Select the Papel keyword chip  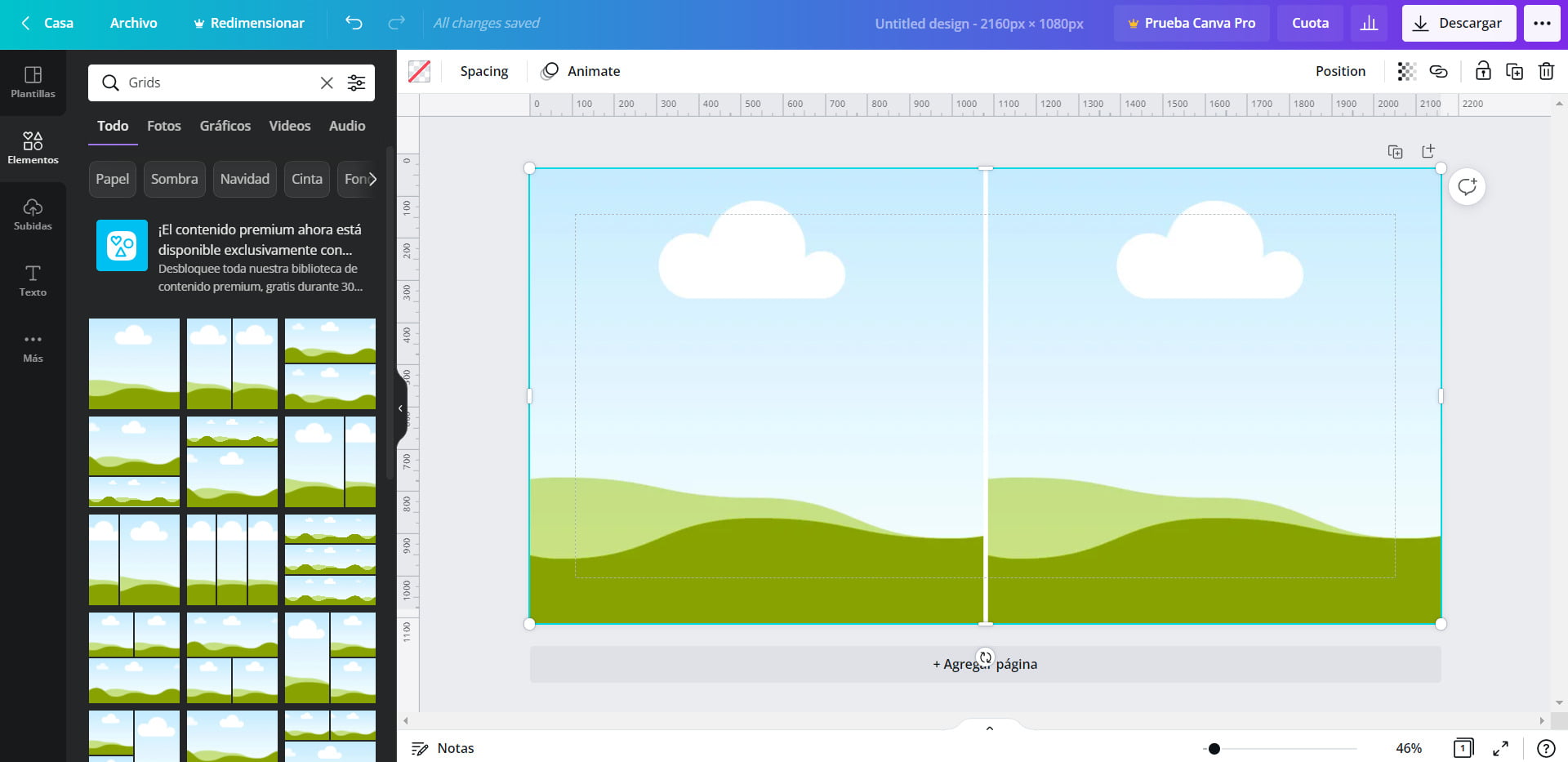pos(113,179)
